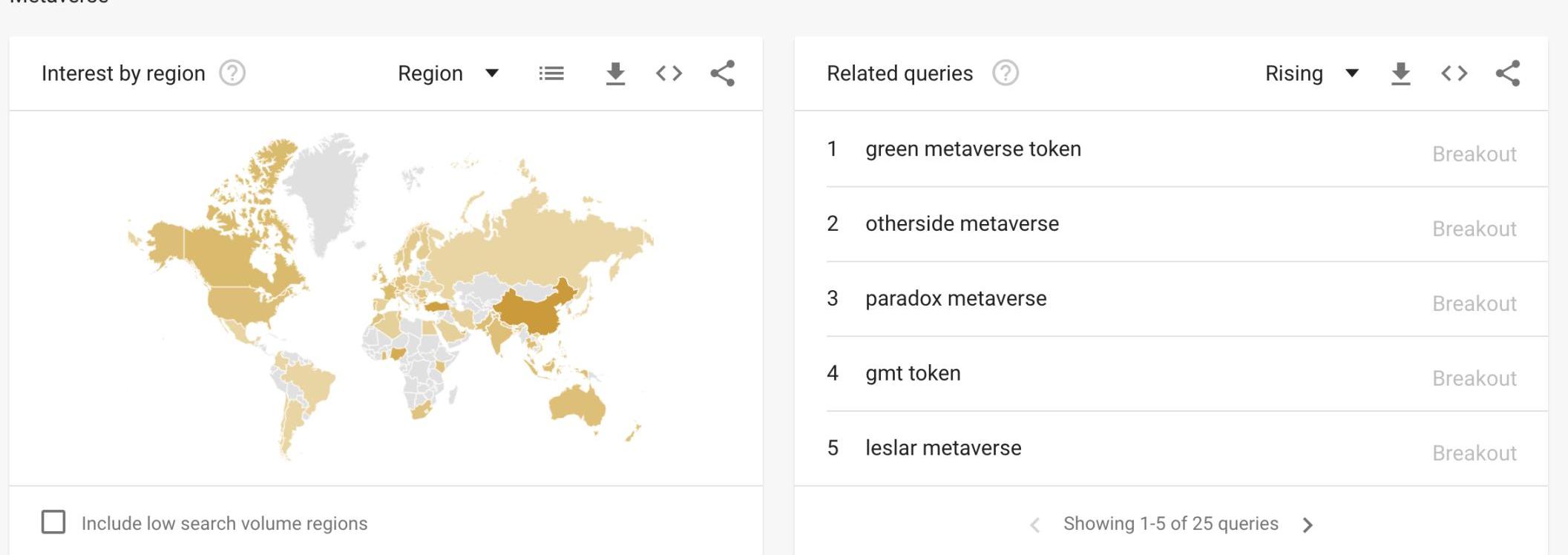This screenshot has width=1568, height=555.
Task: Open the Rising sort dropdown
Action: click(1311, 73)
